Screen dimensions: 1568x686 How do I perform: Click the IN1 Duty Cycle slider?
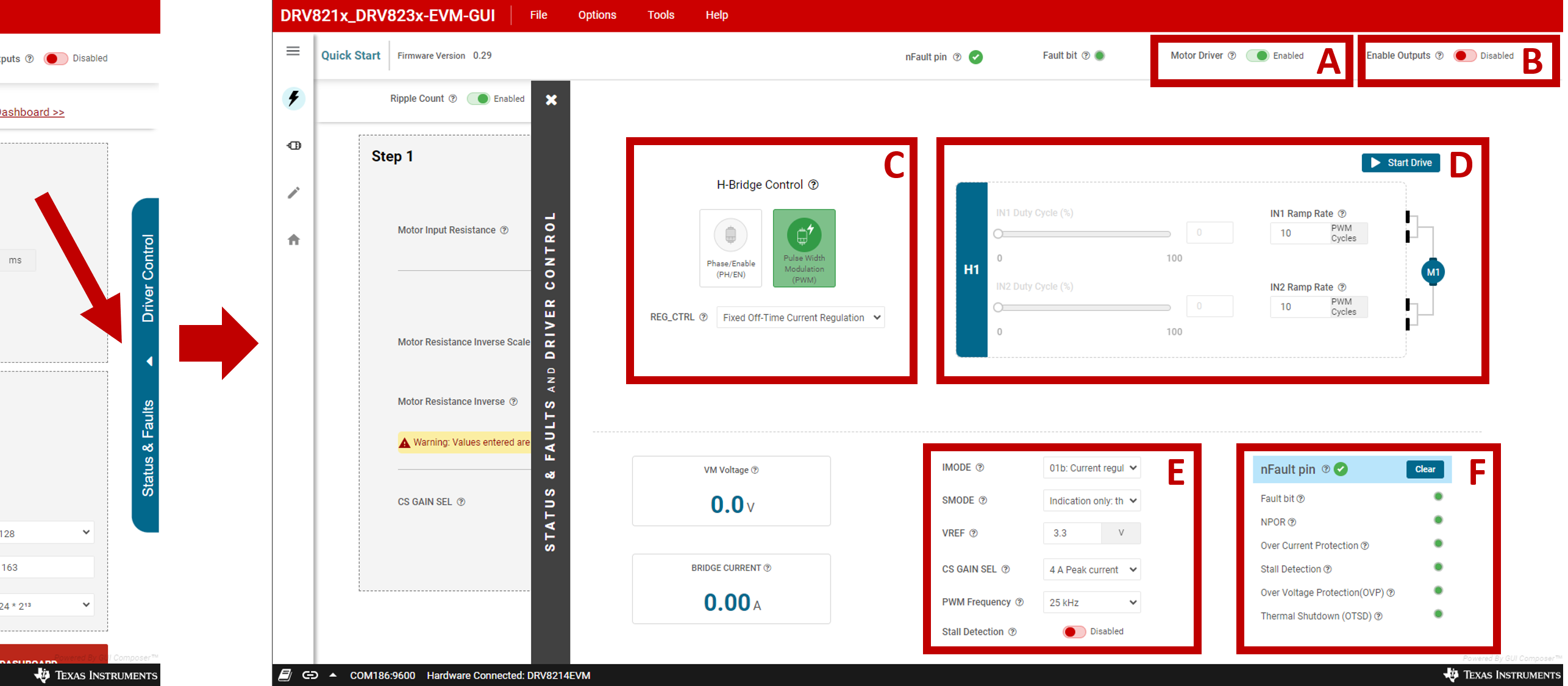tap(1083, 234)
